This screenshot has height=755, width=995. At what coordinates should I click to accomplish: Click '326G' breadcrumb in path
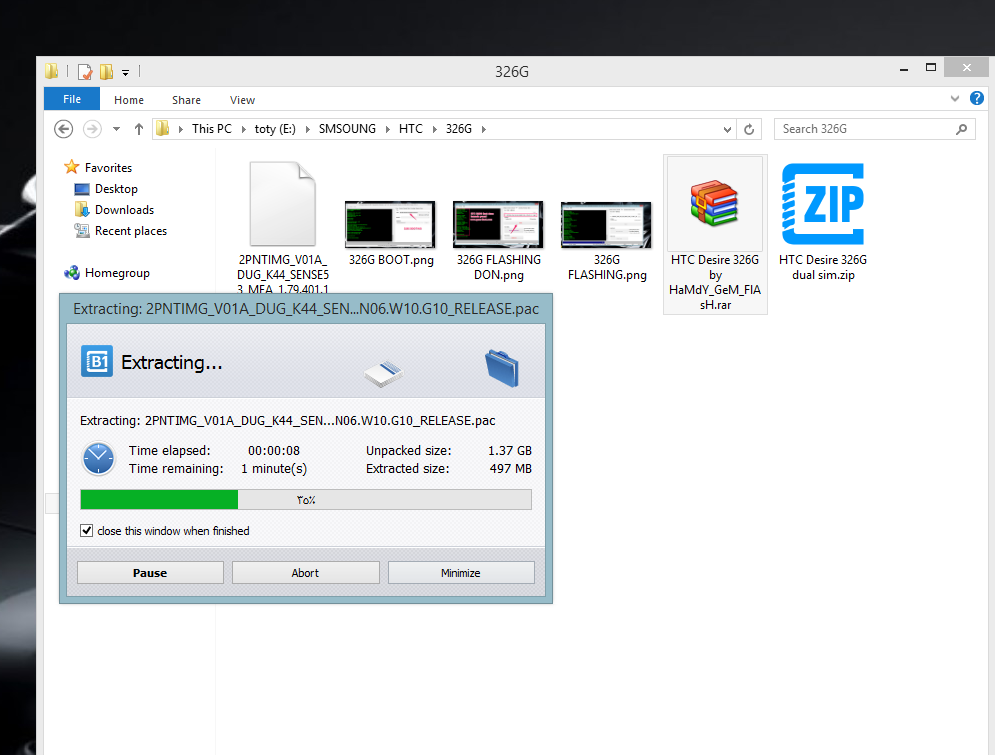pyautogui.click(x=458, y=129)
